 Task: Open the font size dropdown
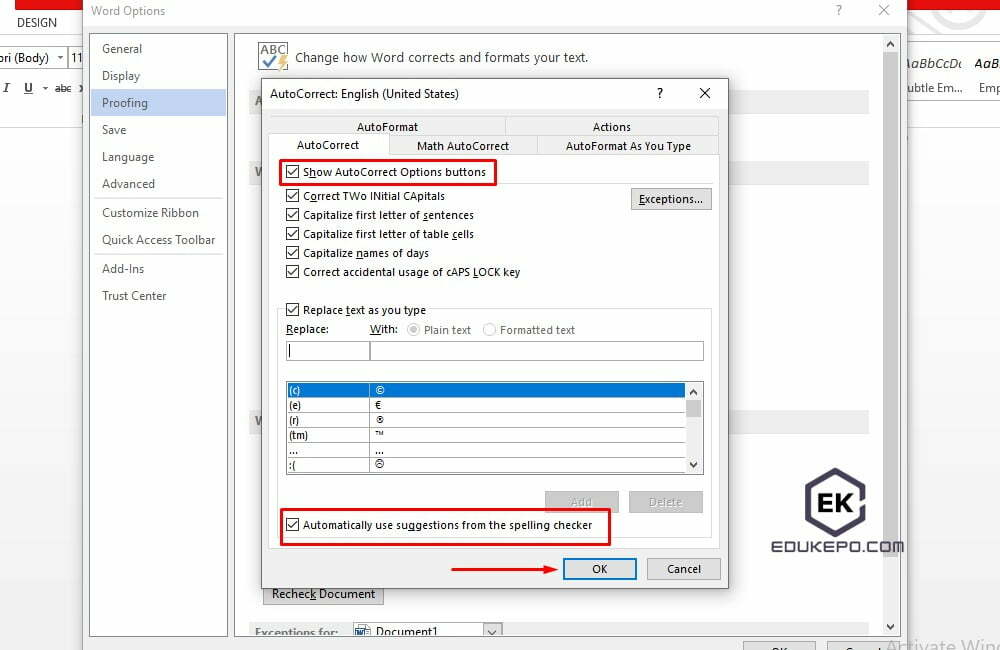click(x=76, y=58)
